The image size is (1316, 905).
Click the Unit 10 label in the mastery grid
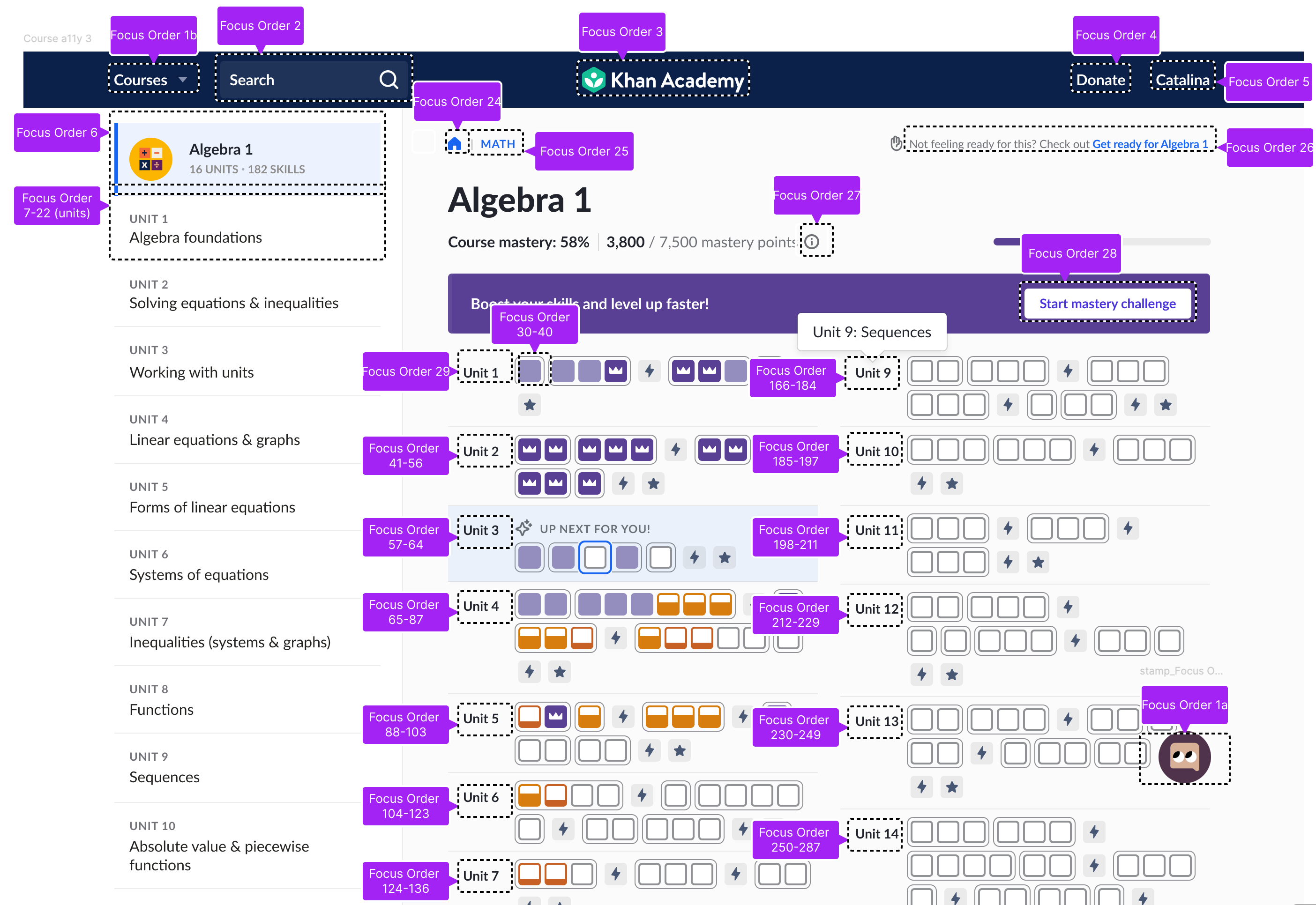click(876, 452)
